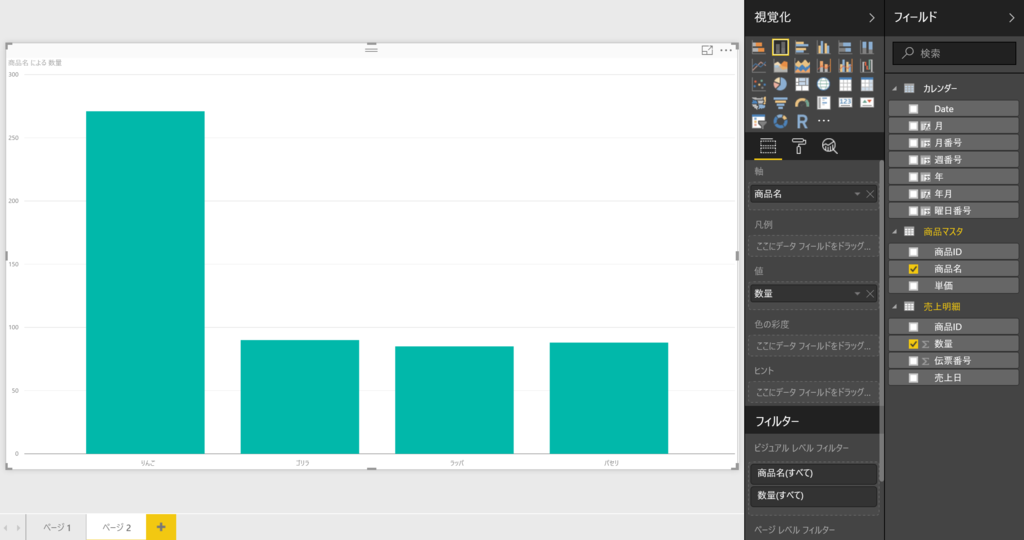
Task: Expand the 商品名(すべて) filter card
Action: pos(813,473)
